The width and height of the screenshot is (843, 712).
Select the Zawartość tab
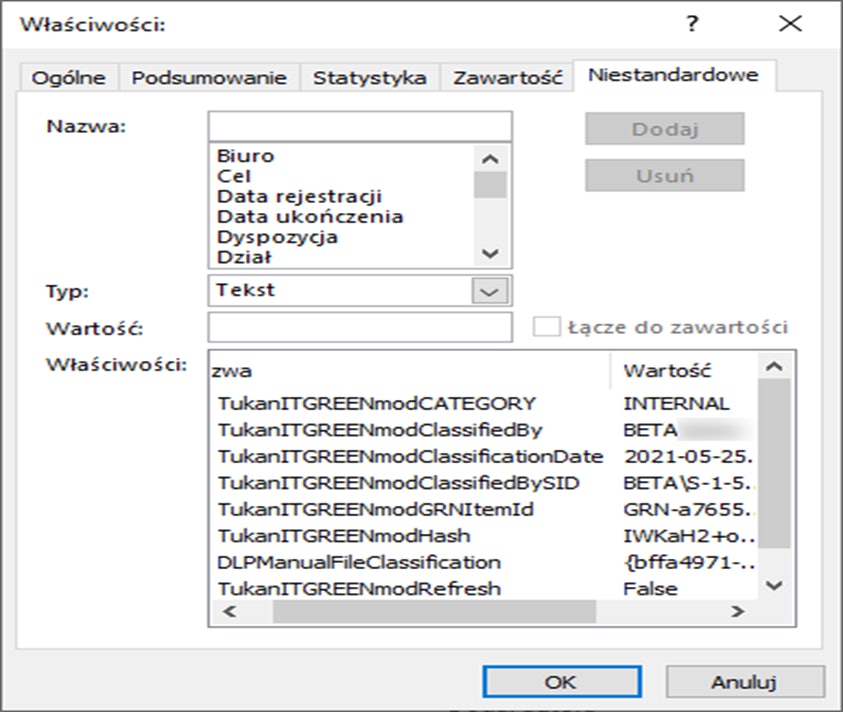coord(508,78)
